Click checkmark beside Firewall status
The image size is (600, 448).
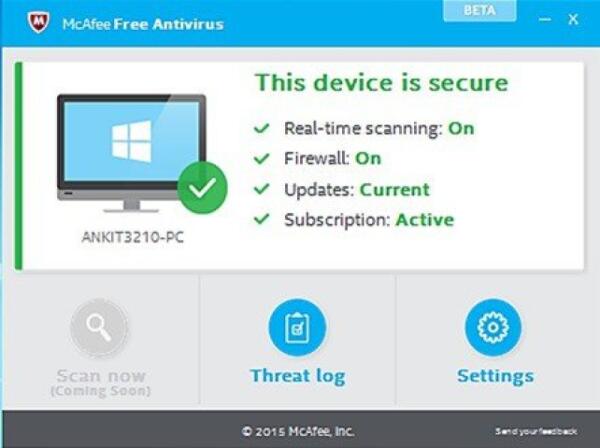[x=262, y=158]
